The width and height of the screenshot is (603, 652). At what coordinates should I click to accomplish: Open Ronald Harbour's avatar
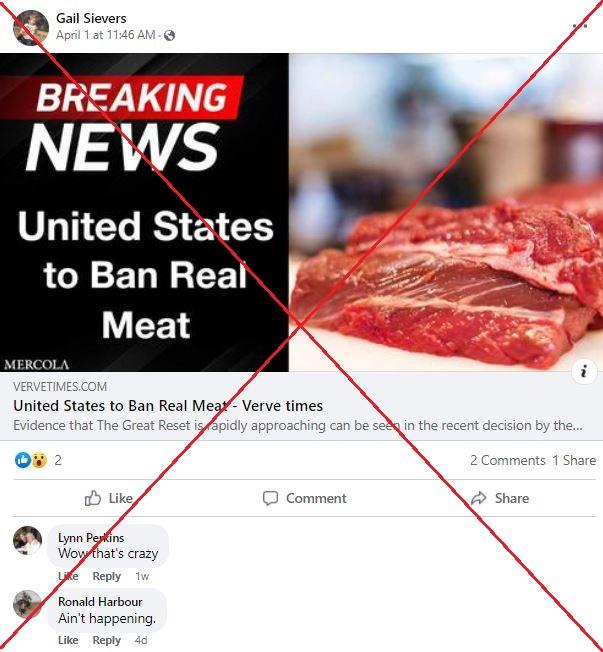coord(27,604)
